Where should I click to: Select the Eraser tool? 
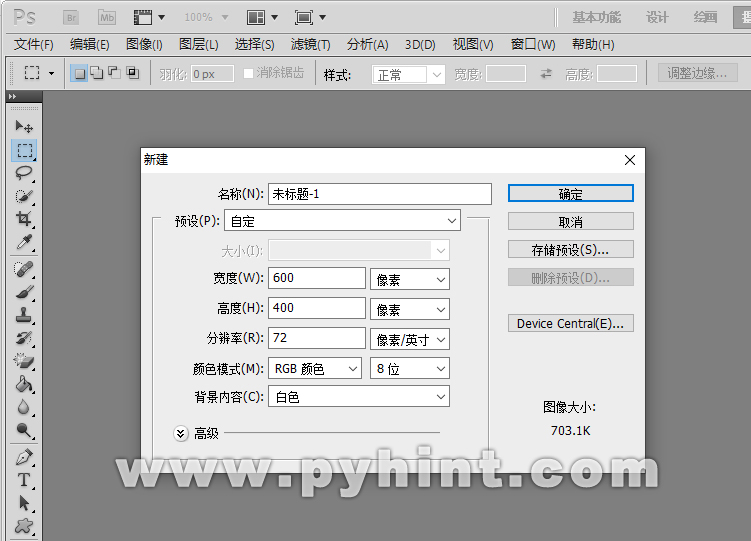[24, 361]
